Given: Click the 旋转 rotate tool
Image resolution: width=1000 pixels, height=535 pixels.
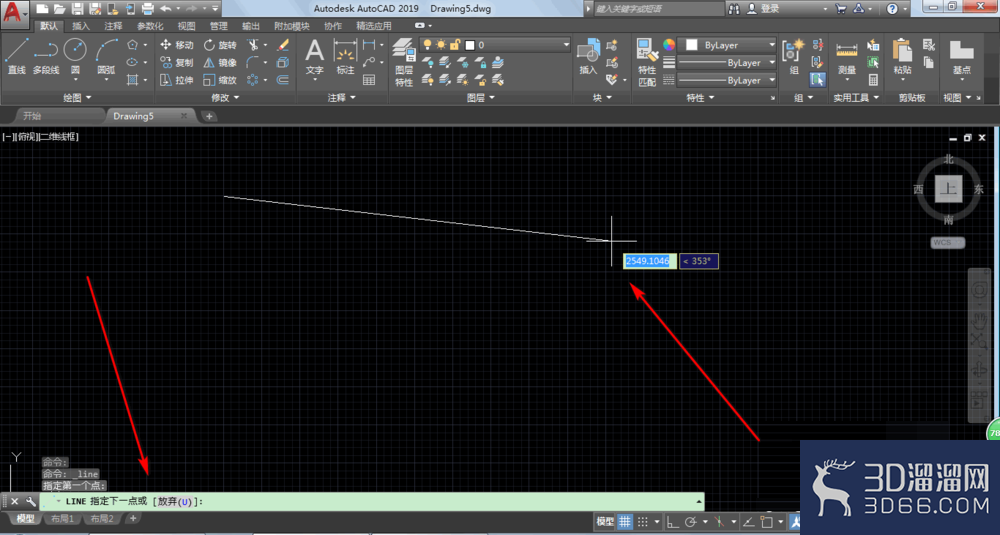Looking at the screenshot, I should (x=220, y=45).
